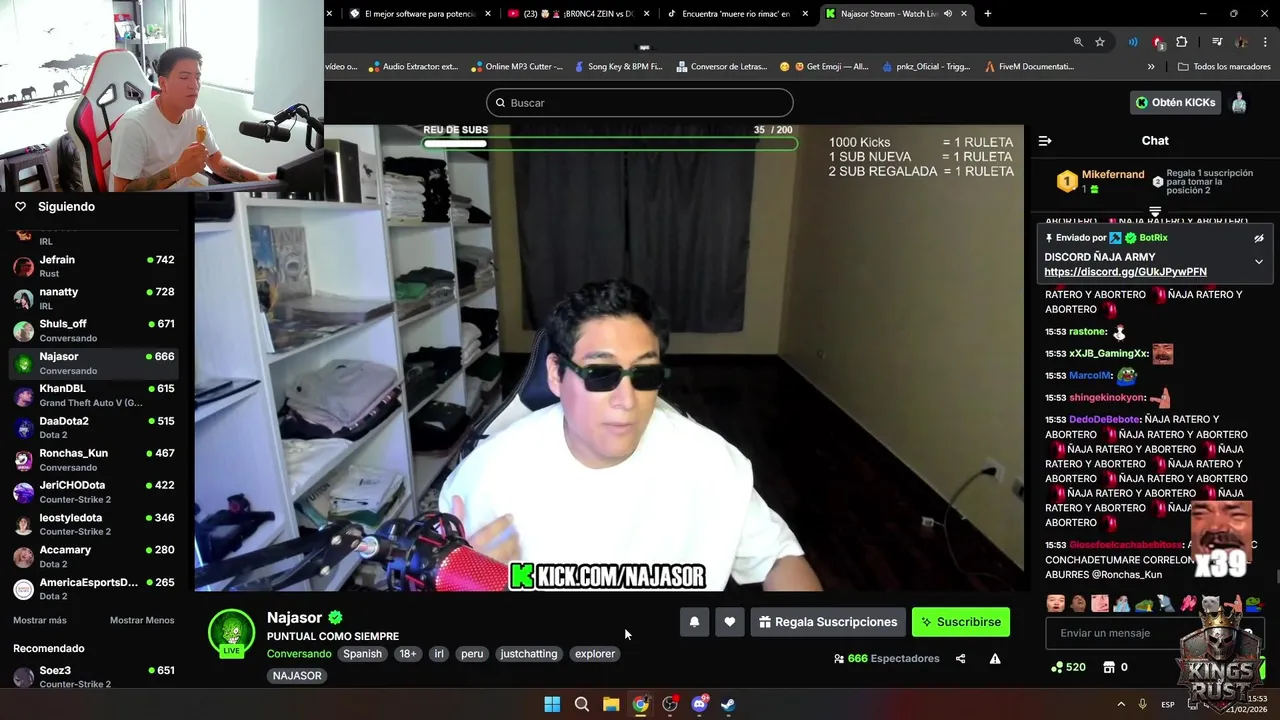
Task: Click the Chrome zoom magnifier icon in address bar
Action: (x=1078, y=42)
